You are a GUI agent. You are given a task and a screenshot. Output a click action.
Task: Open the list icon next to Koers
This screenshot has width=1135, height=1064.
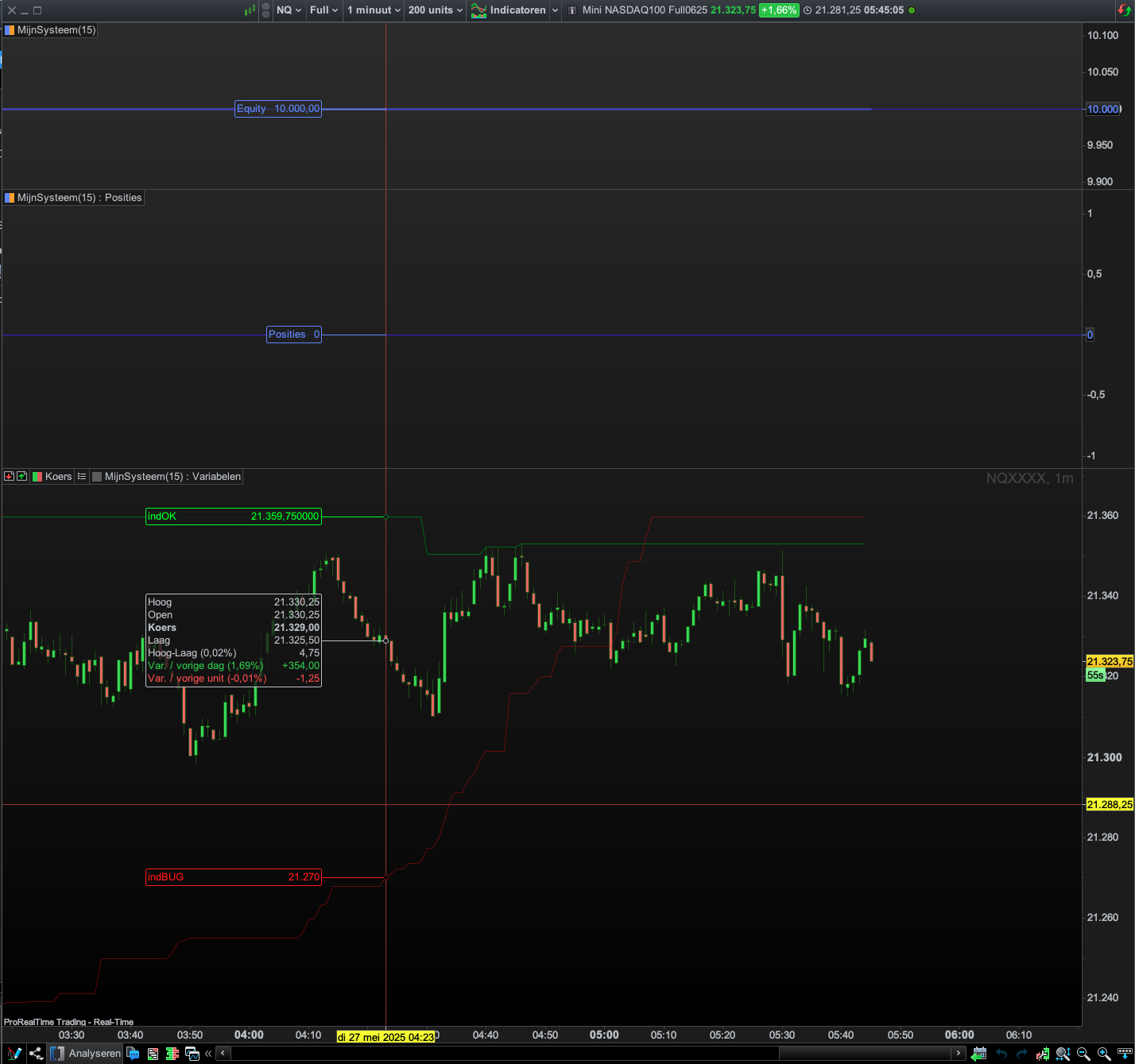tap(82, 477)
